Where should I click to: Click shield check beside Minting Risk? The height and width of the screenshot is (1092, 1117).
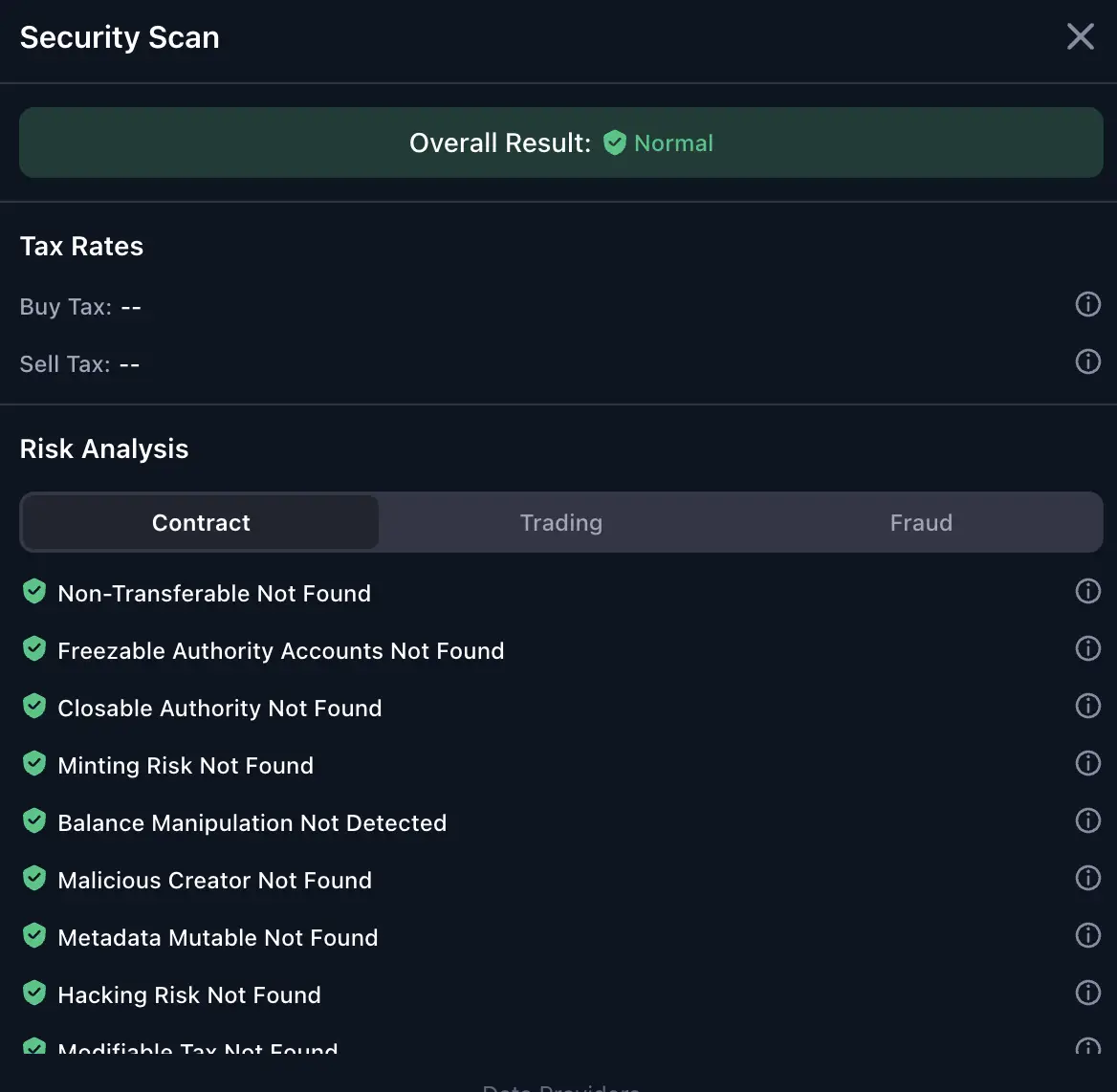coord(34,764)
